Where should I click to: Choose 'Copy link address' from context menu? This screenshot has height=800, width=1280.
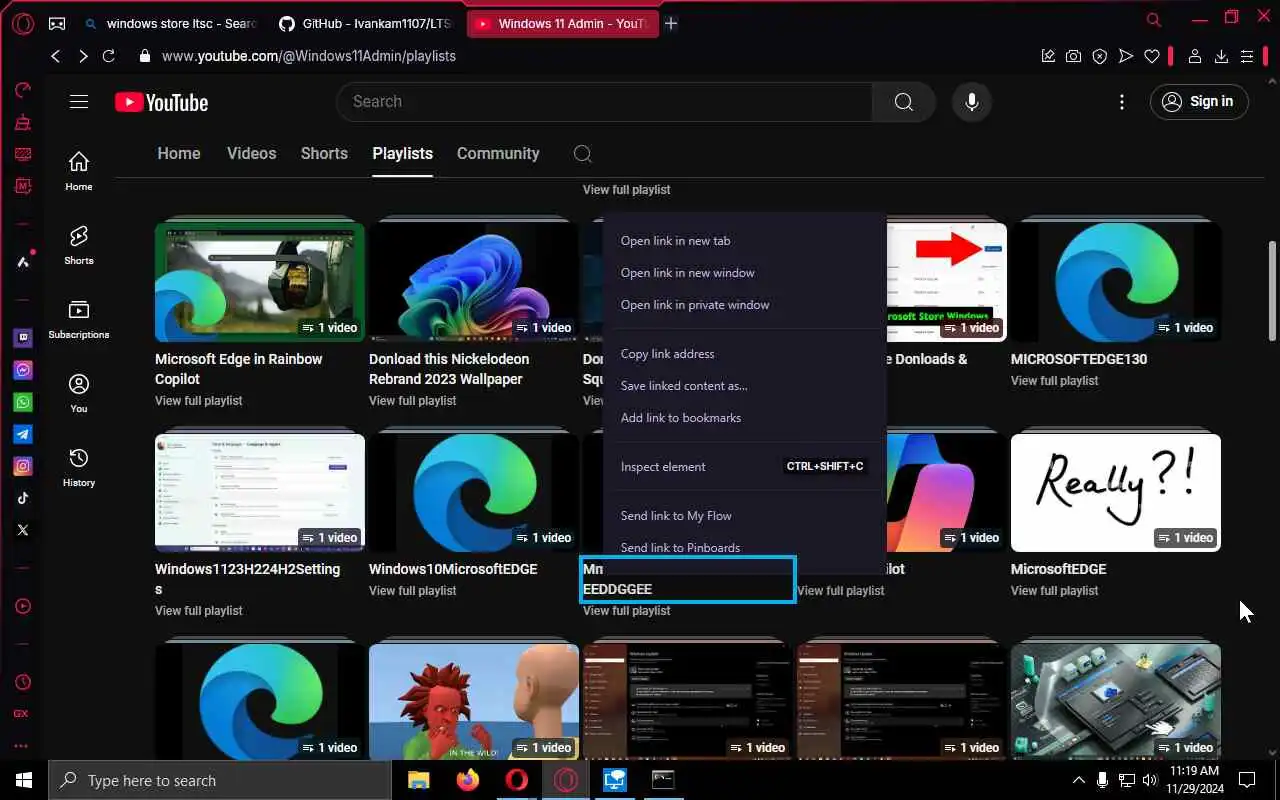[x=745, y=354]
